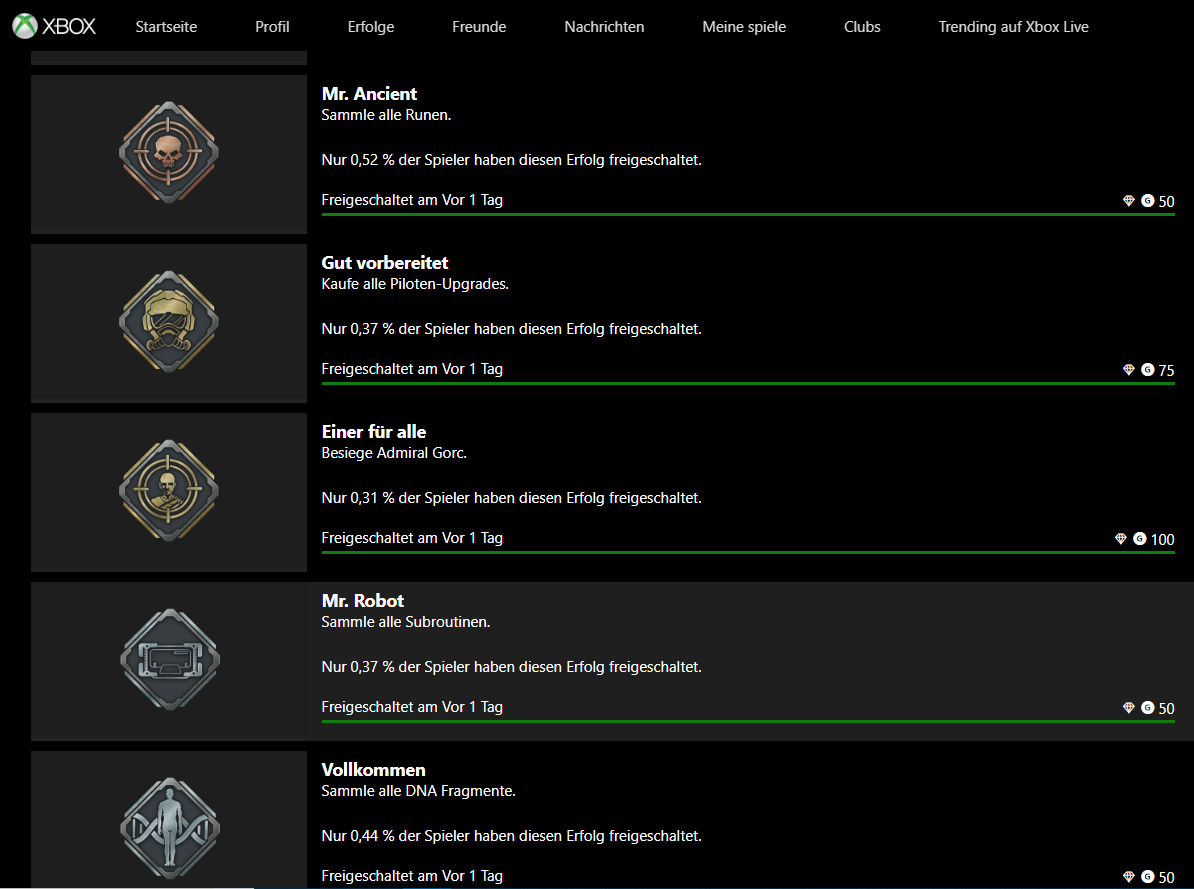Open the Freunde page

point(479,27)
